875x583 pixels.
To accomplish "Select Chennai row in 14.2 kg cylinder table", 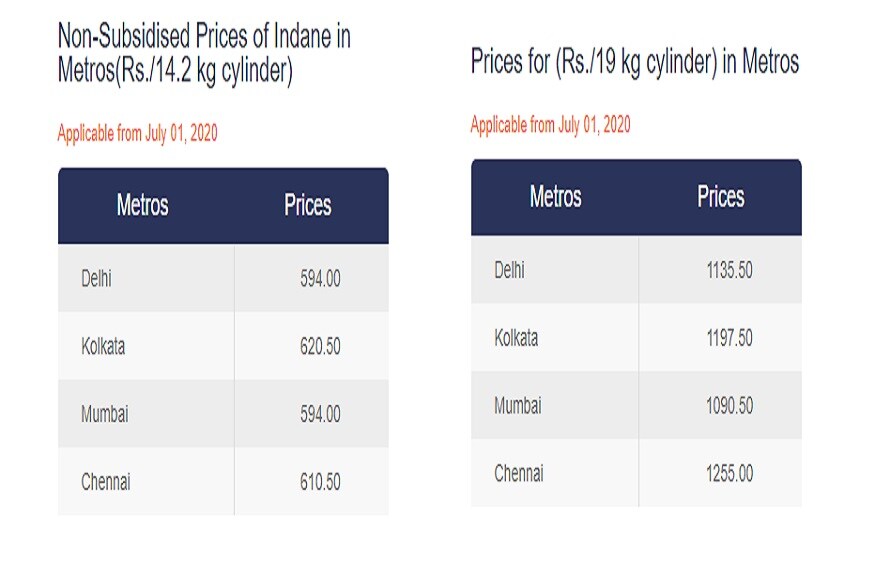I will click(223, 481).
